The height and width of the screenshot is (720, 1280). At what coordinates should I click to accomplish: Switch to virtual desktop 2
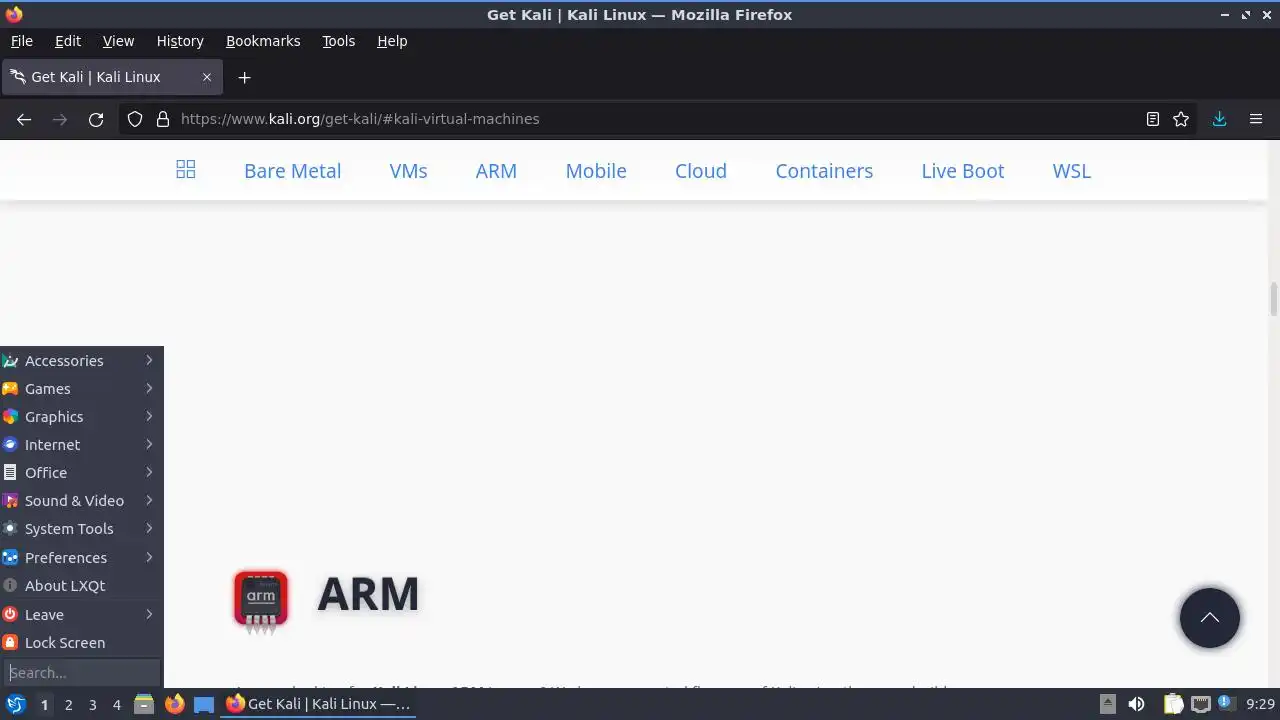(x=68, y=705)
